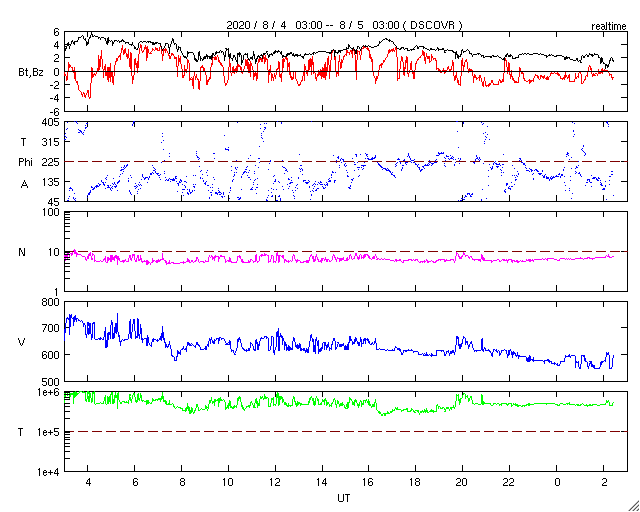Click the 100 density axis value

click(x=52, y=213)
